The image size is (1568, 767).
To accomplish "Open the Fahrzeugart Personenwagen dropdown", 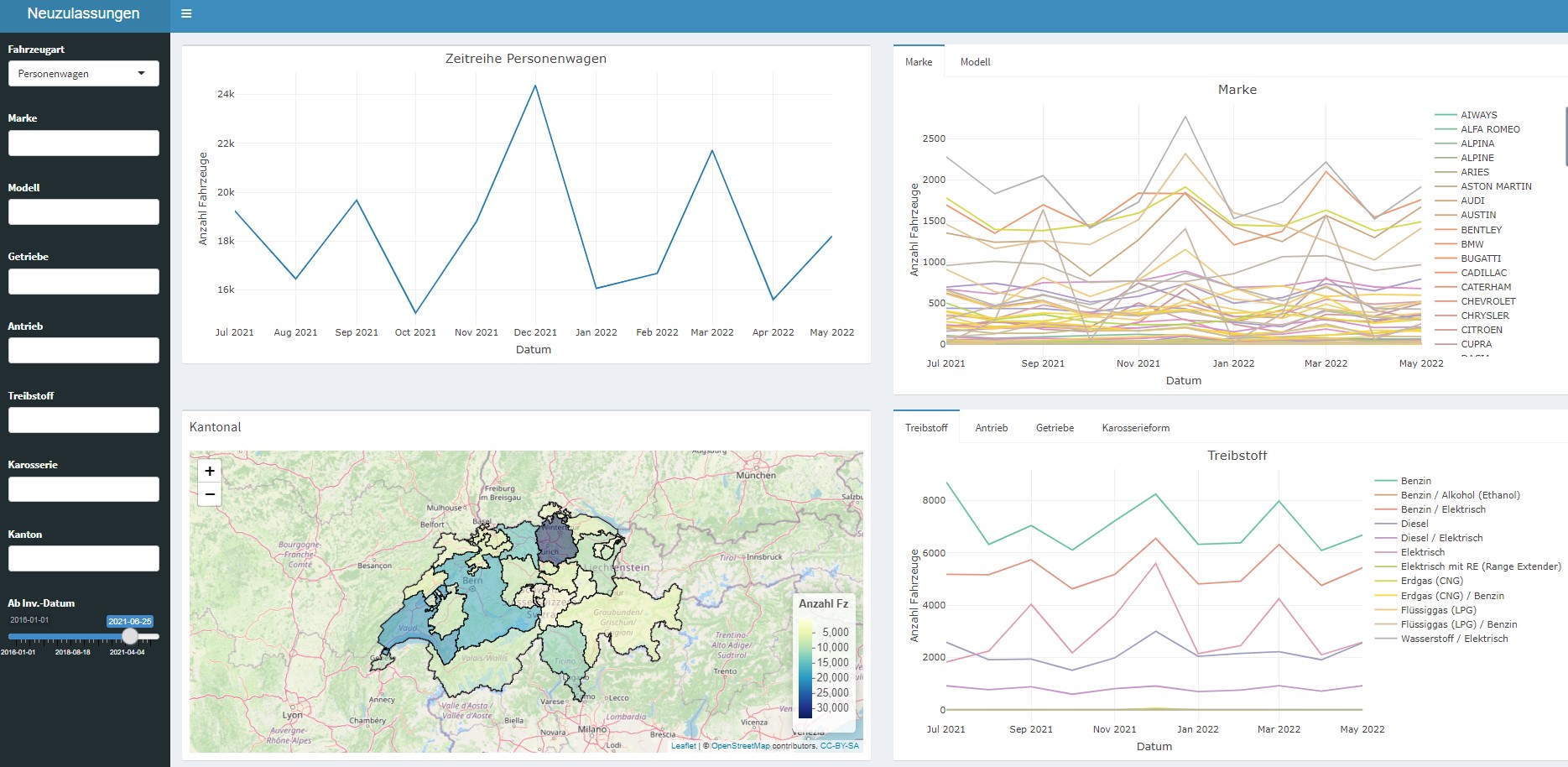I will [x=83, y=74].
